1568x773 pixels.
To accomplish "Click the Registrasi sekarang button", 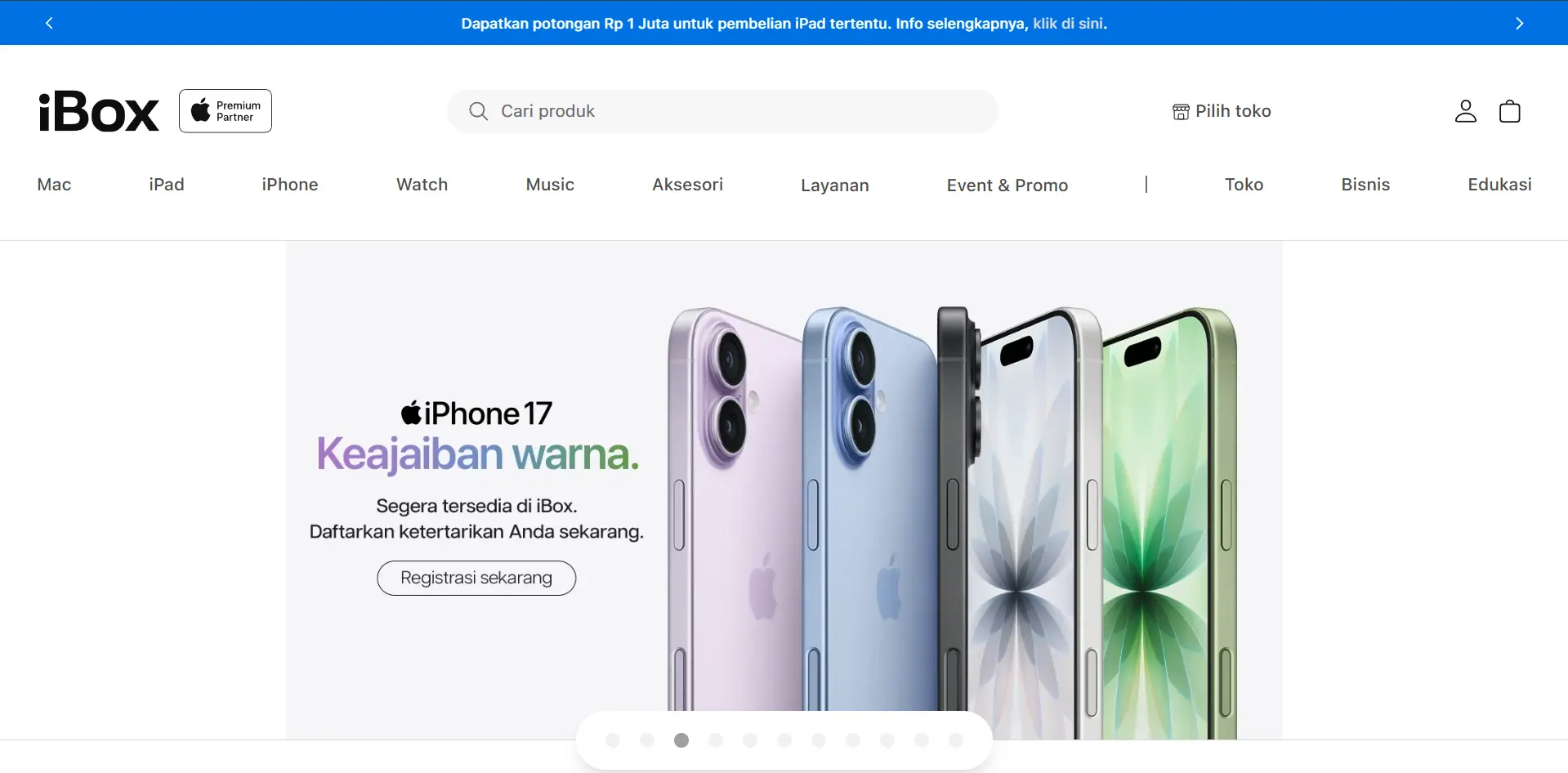I will coord(476,578).
